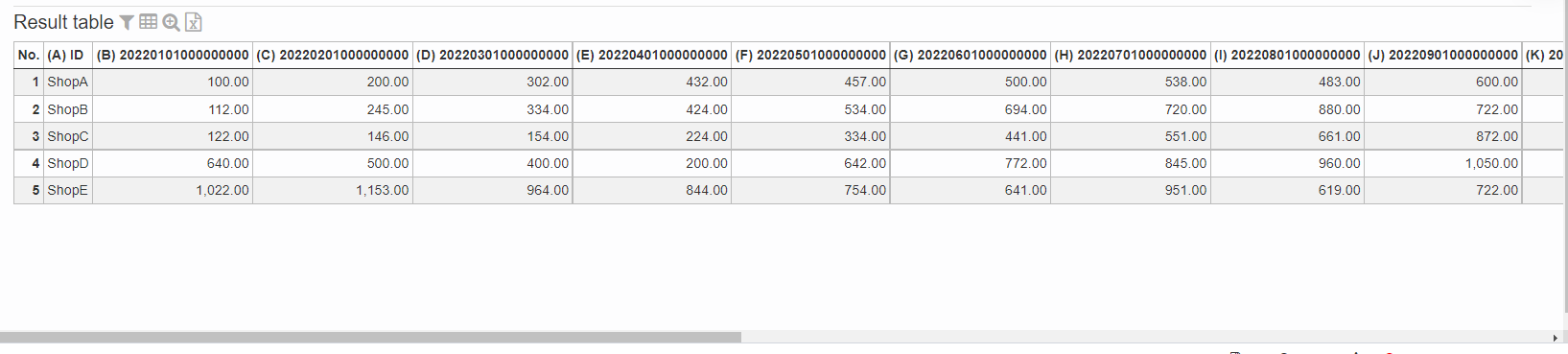Click row number 2 of the ShopB row
This screenshot has width=1568, height=354.
(29, 109)
